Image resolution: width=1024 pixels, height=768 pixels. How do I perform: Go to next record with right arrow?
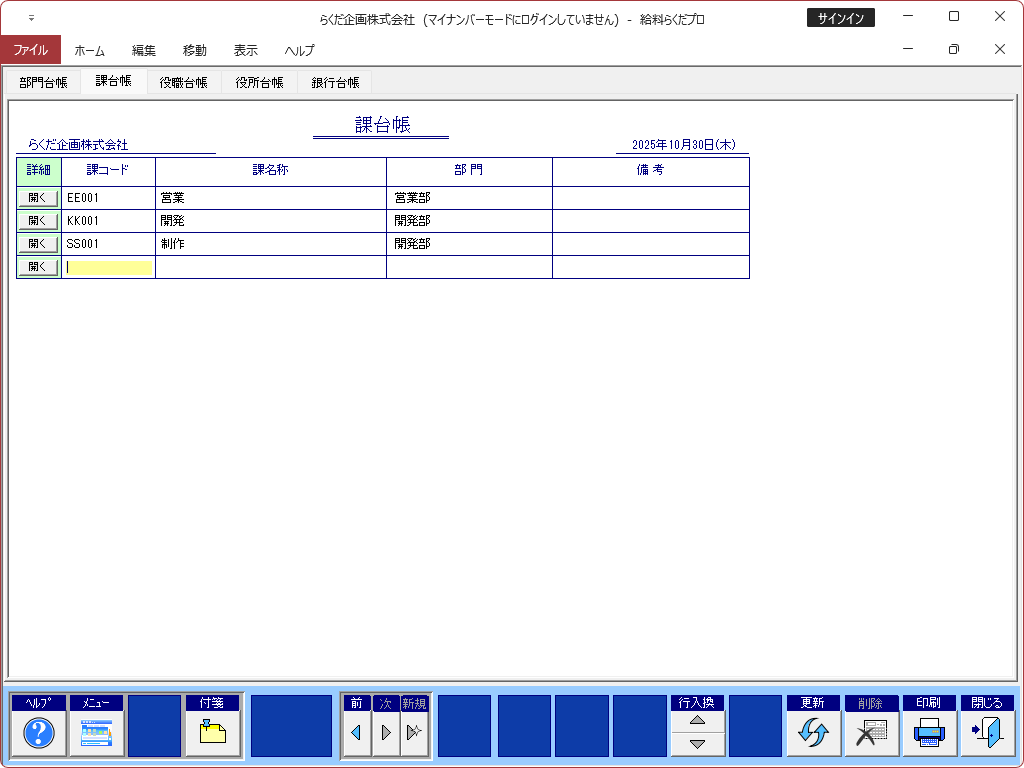[385, 733]
